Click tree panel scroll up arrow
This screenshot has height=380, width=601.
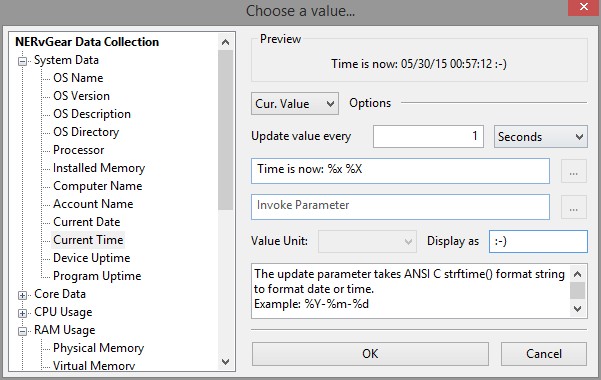point(226,42)
